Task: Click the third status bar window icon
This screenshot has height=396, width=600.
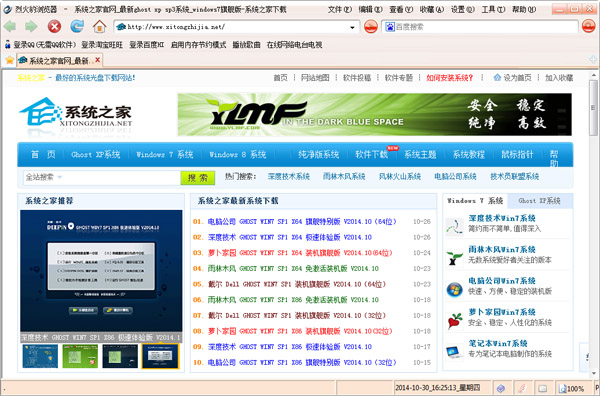Action: (543, 388)
